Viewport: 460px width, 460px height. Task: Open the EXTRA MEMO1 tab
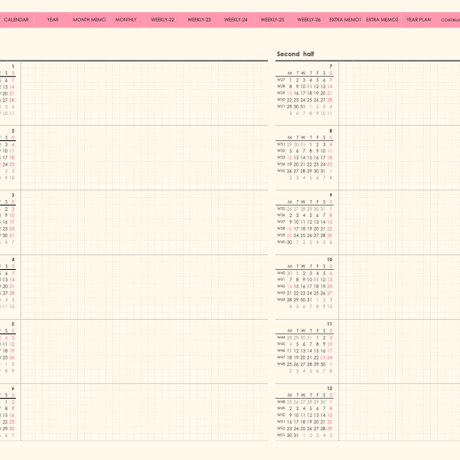(x=345, y=20)
